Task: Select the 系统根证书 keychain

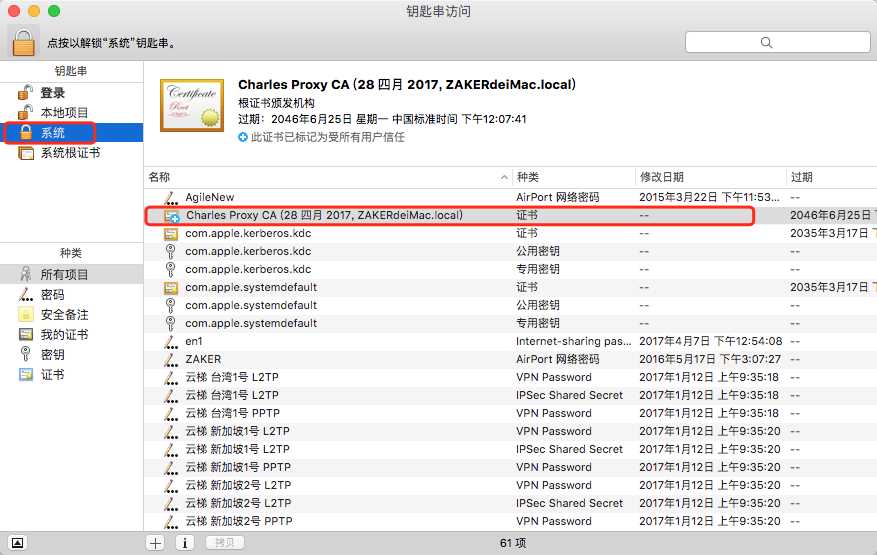Action: [x=72, y=153]
